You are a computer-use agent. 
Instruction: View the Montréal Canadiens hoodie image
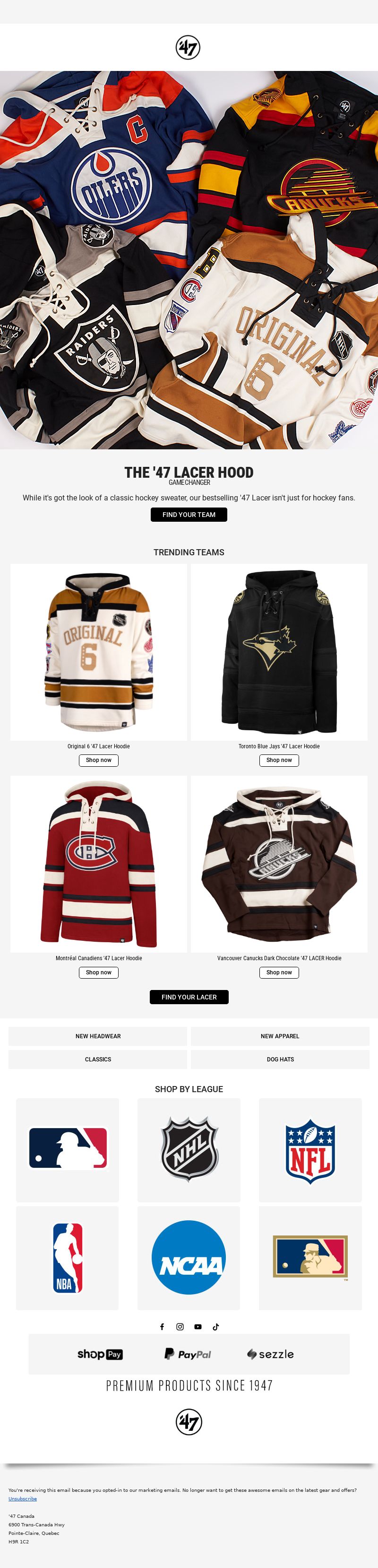pyautogui.click(x=98, y=864)
